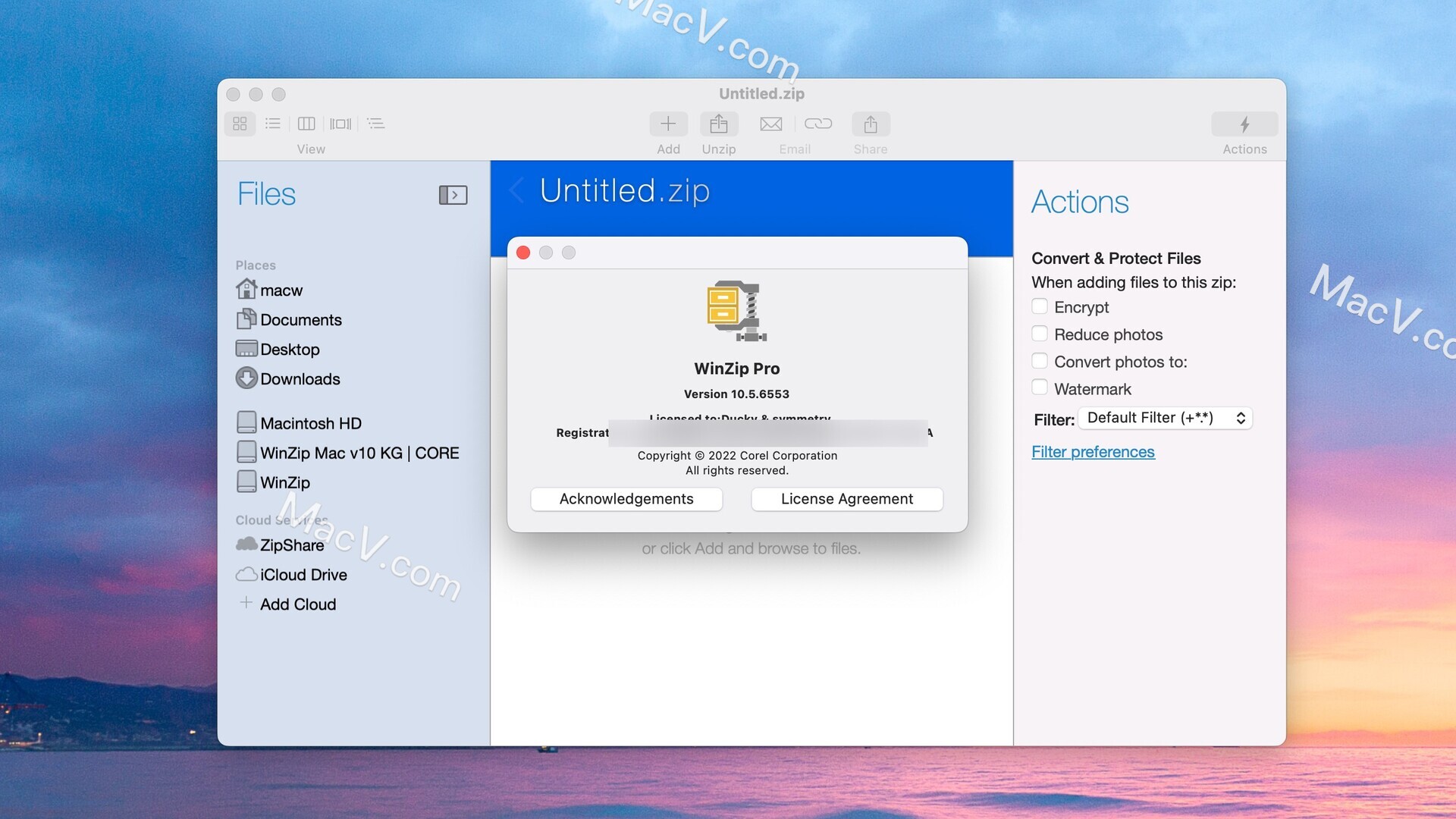The height and width of the screenshot is (819, 1456).
Task: Enable the Encrypt checkbox
Action: (1039, 307)
